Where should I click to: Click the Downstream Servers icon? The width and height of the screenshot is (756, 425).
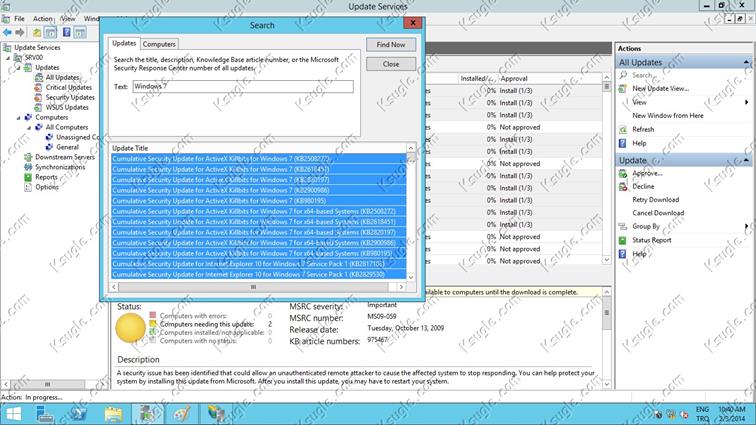[28, 157]
